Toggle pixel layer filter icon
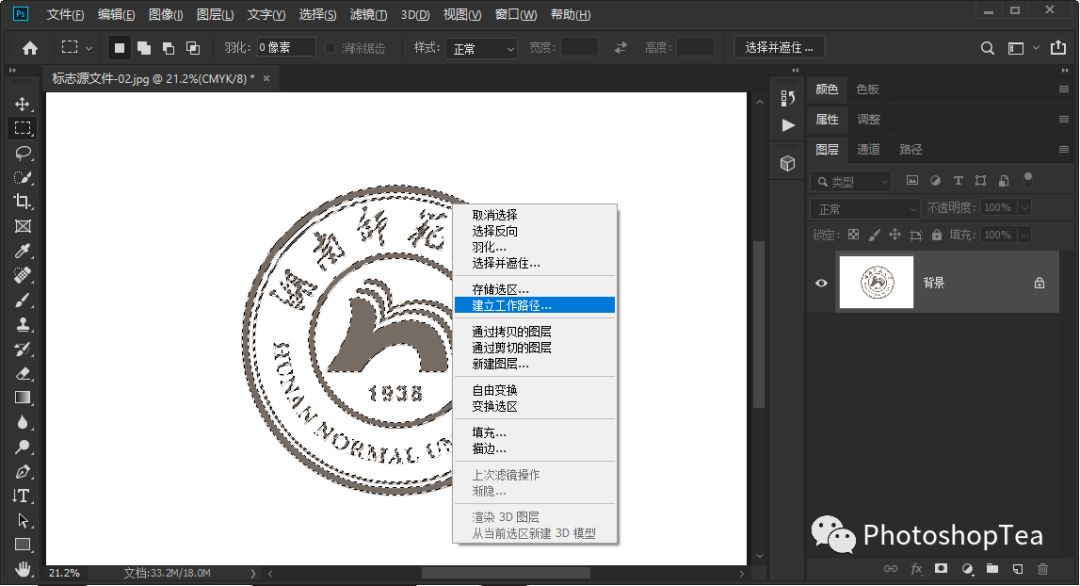The height and width of the screenshot is (586, 1080). coord(912,180)
